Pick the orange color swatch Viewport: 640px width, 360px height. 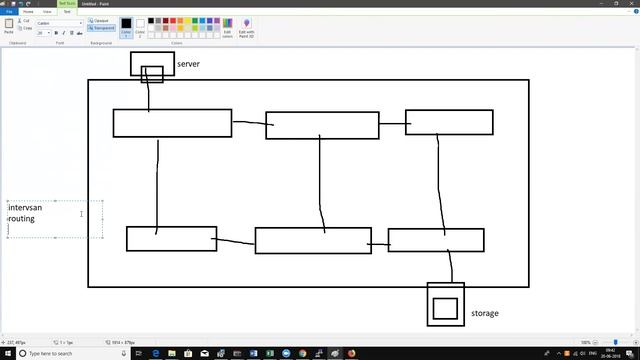click(180, 20)
